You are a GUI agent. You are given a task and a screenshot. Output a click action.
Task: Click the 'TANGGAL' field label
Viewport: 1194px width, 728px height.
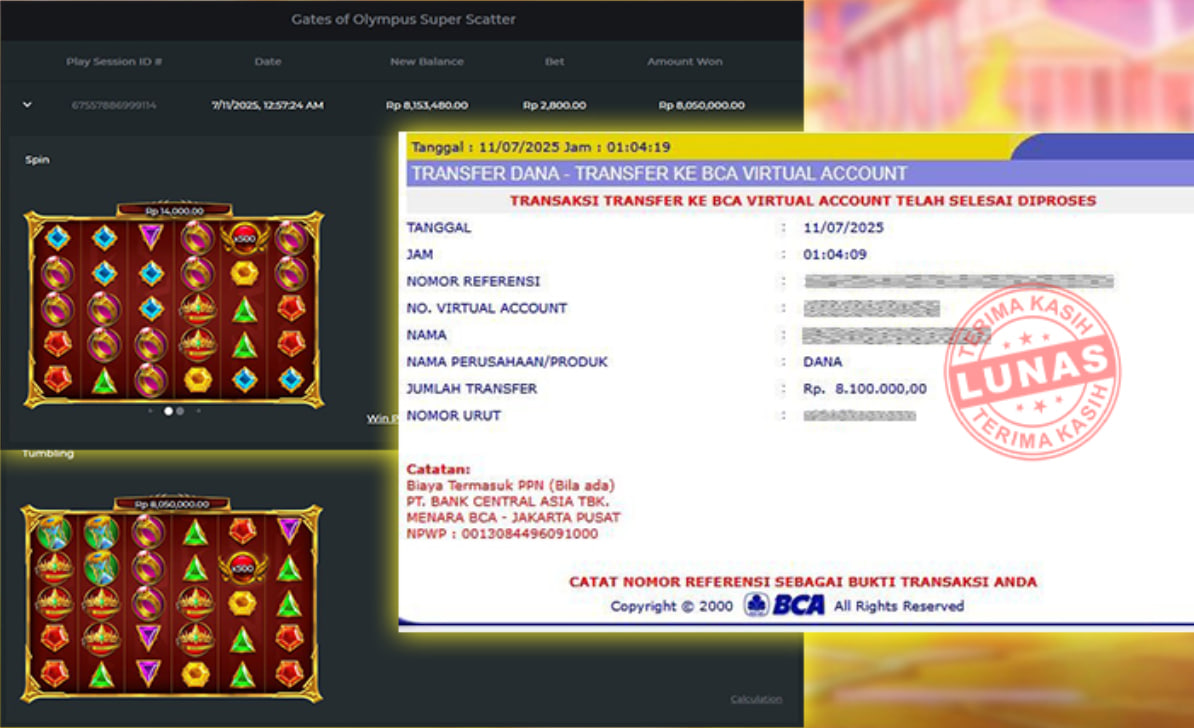point(439,227)
